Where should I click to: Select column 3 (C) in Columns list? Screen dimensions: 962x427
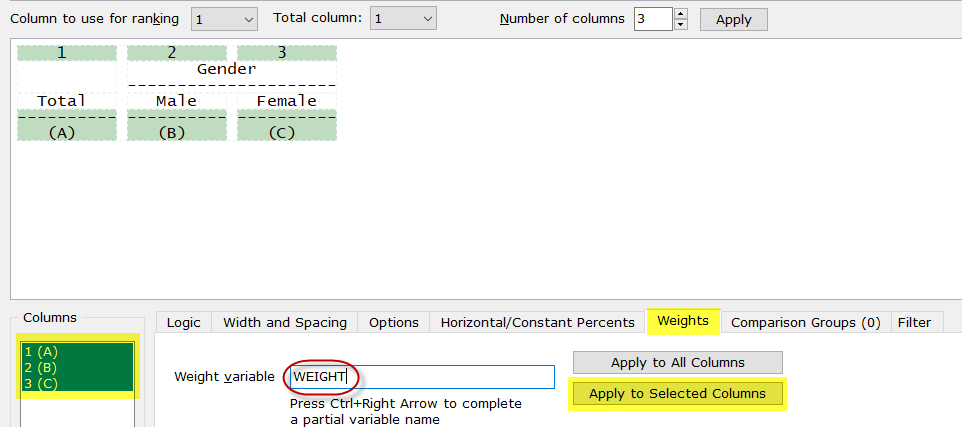pyautogui.click(x=42, y=382)
